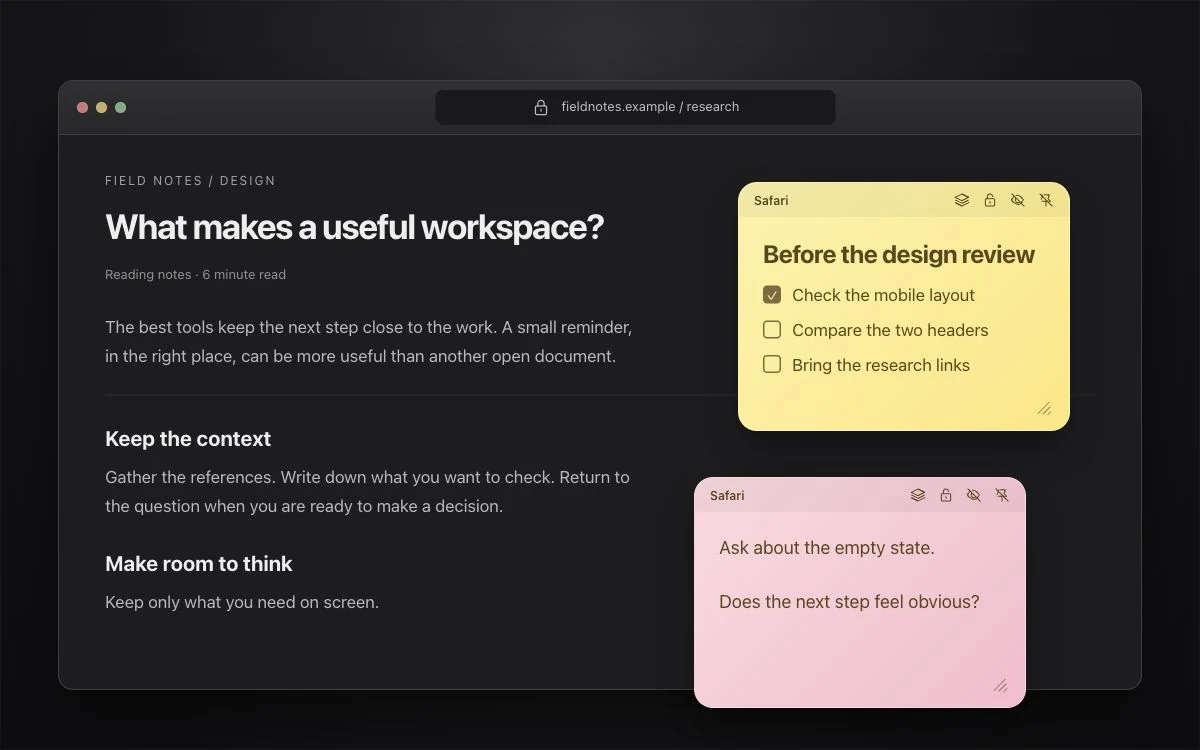Click the resize grip on the pink note
The image size is (1200, 750).
pyautogui.click(x=1000, y=685)
